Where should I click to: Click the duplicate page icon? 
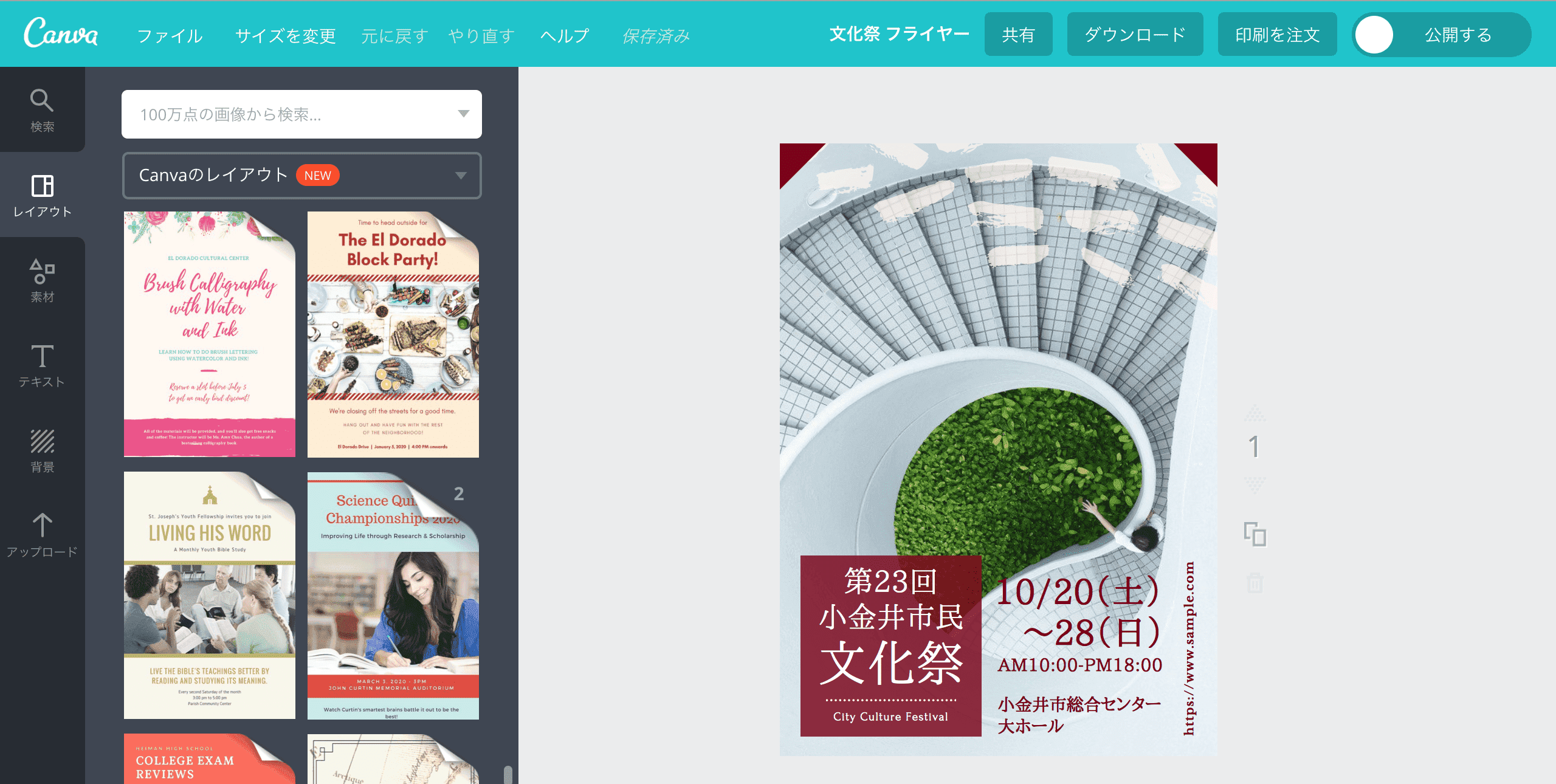pyautogui.click(x=1255, y=534)
